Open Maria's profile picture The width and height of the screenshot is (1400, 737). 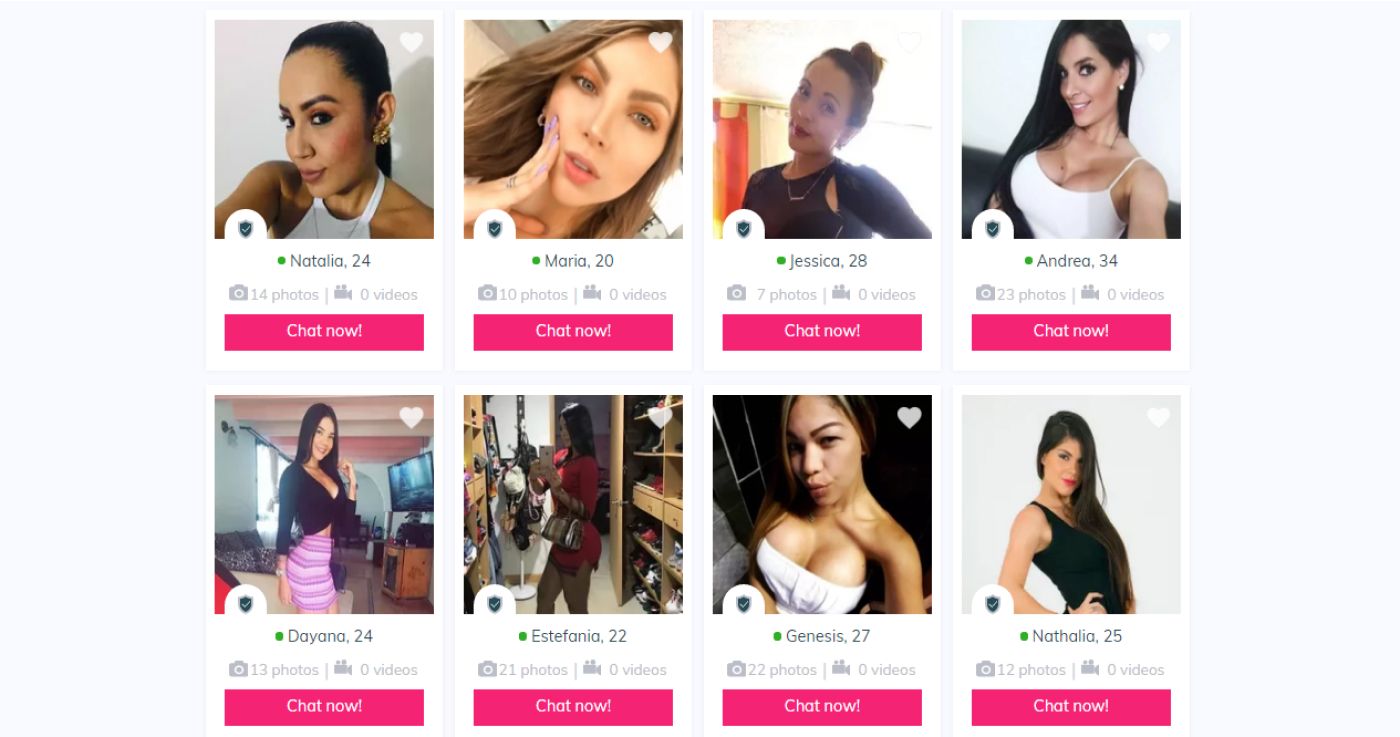(573, 129)
